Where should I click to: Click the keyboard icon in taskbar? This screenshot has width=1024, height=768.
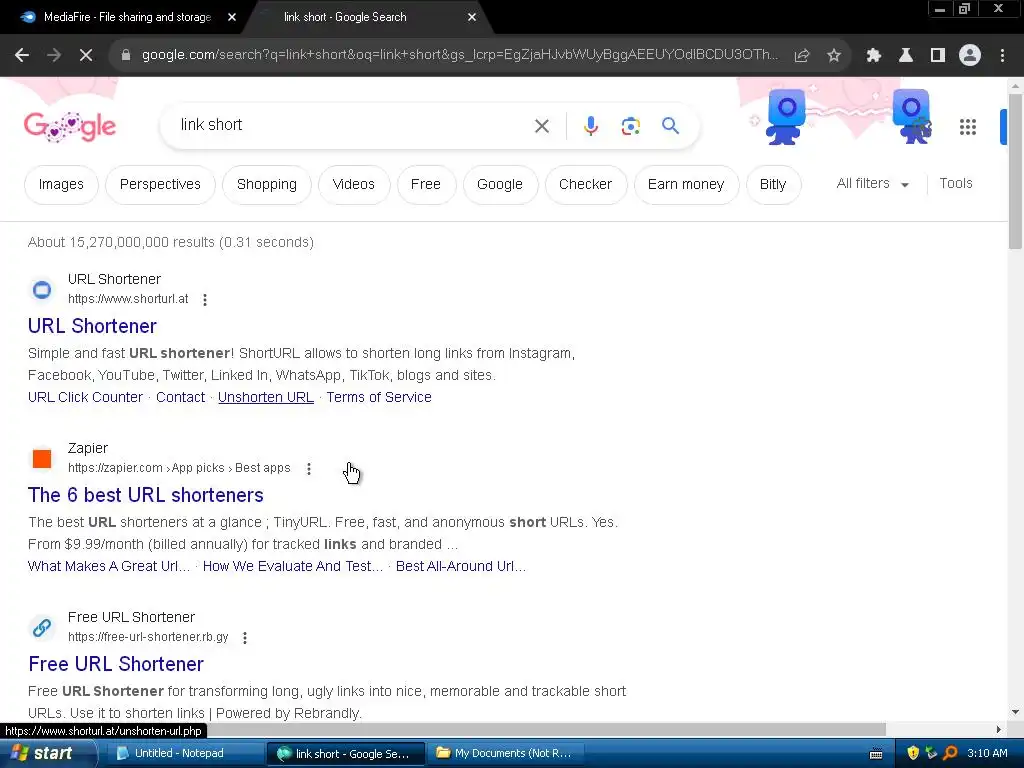876,754
